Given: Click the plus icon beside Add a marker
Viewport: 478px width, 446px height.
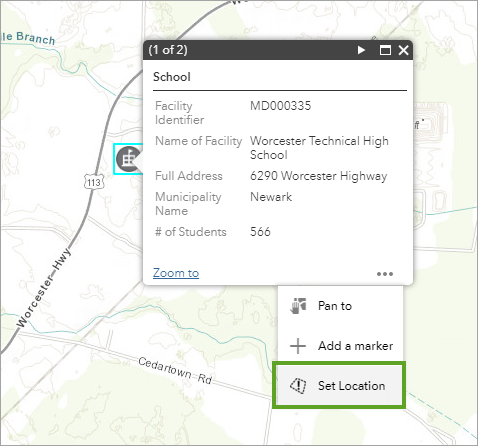Looking at the screenshot, I should pos(298,346).
